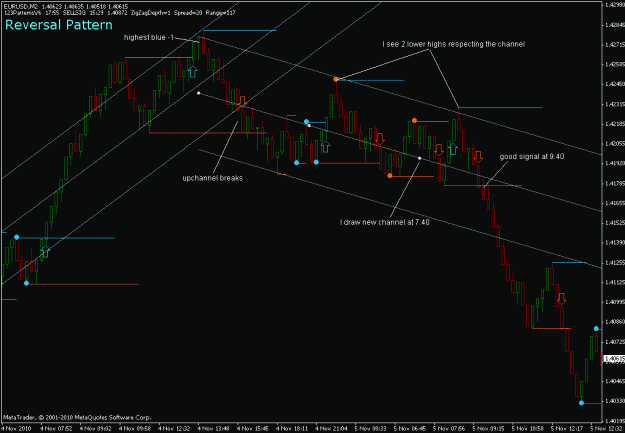Click the 1.42845 price label

(615, 25)
